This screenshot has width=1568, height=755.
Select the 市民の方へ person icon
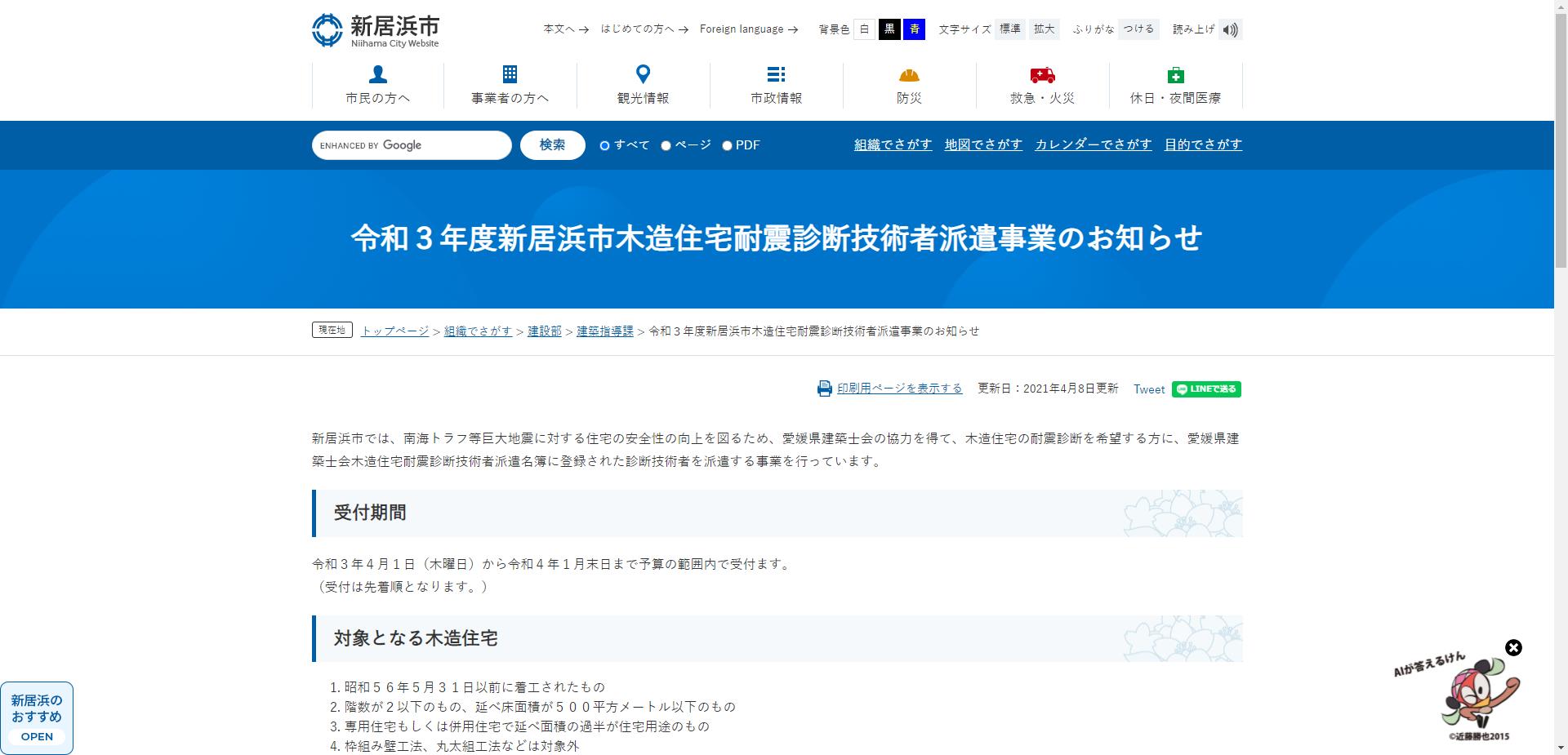point(377,75)
